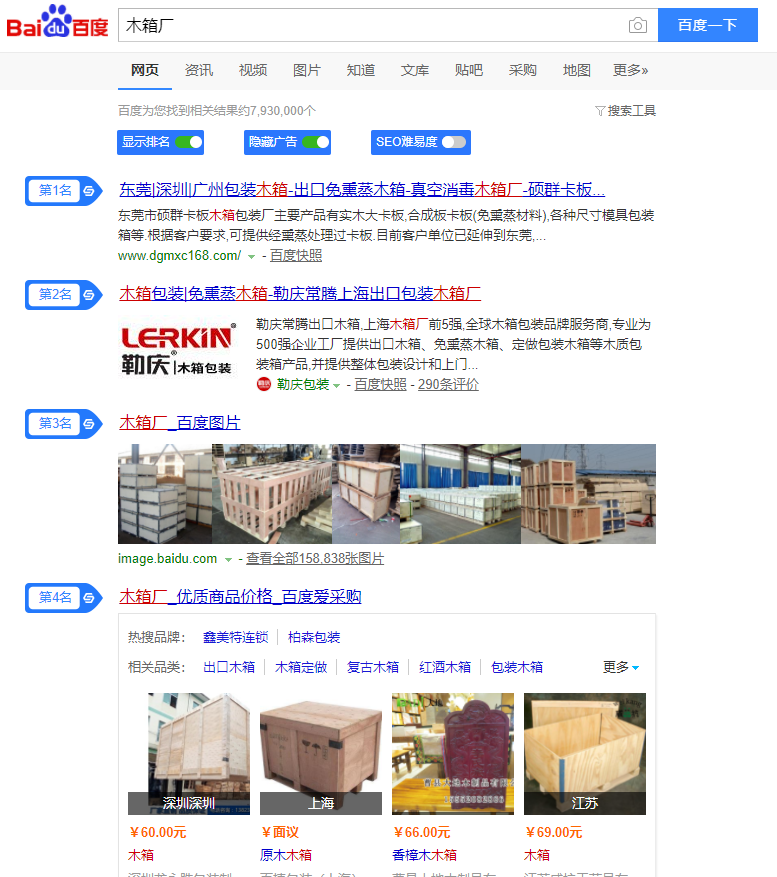Open 木箱包装|免熏蒸木箱-勒庆常腾 result

[x=300, y=294]
